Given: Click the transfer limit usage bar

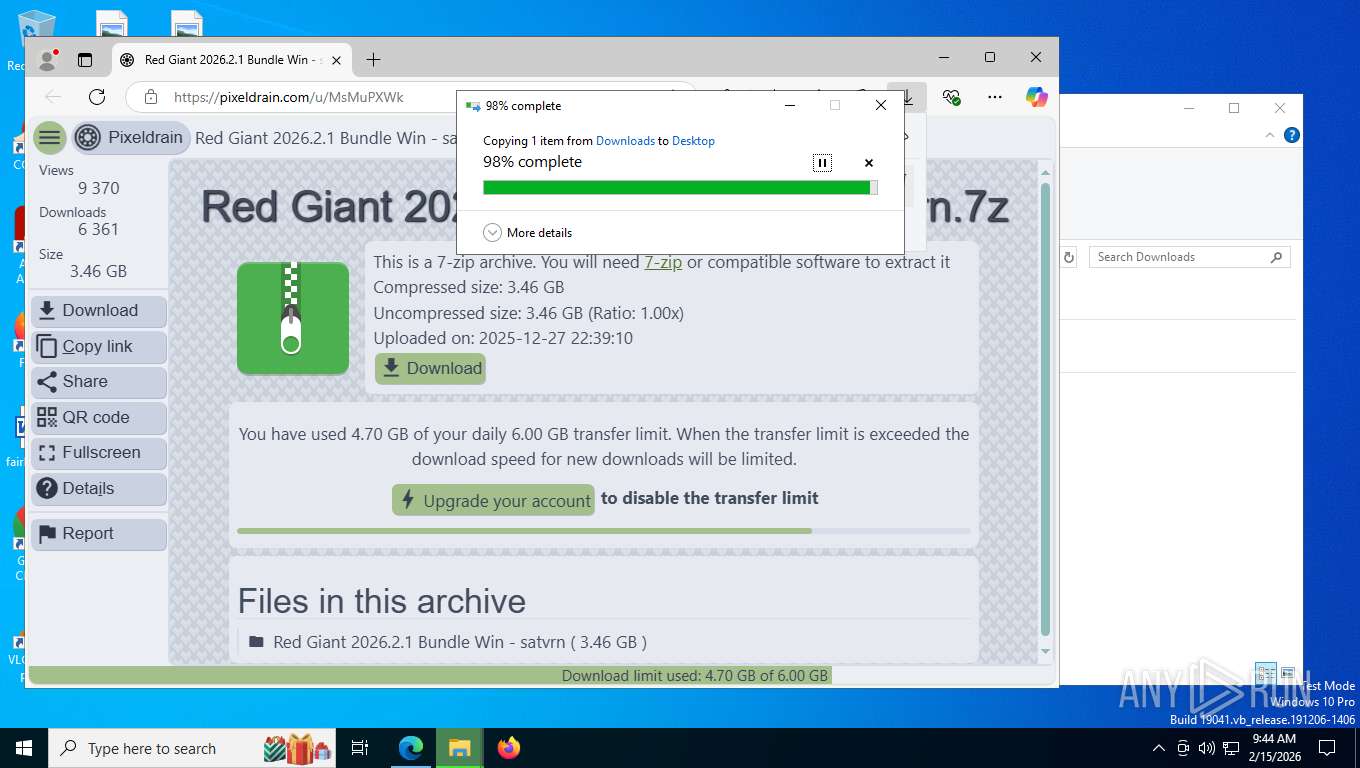Looking at the screenshot, I should 604,531.
